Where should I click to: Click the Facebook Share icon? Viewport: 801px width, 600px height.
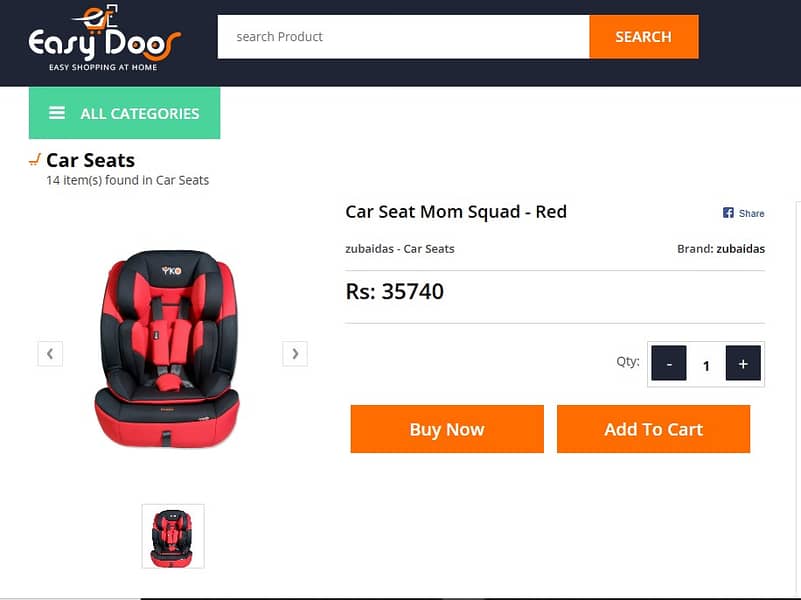click(x=726, y=212)
